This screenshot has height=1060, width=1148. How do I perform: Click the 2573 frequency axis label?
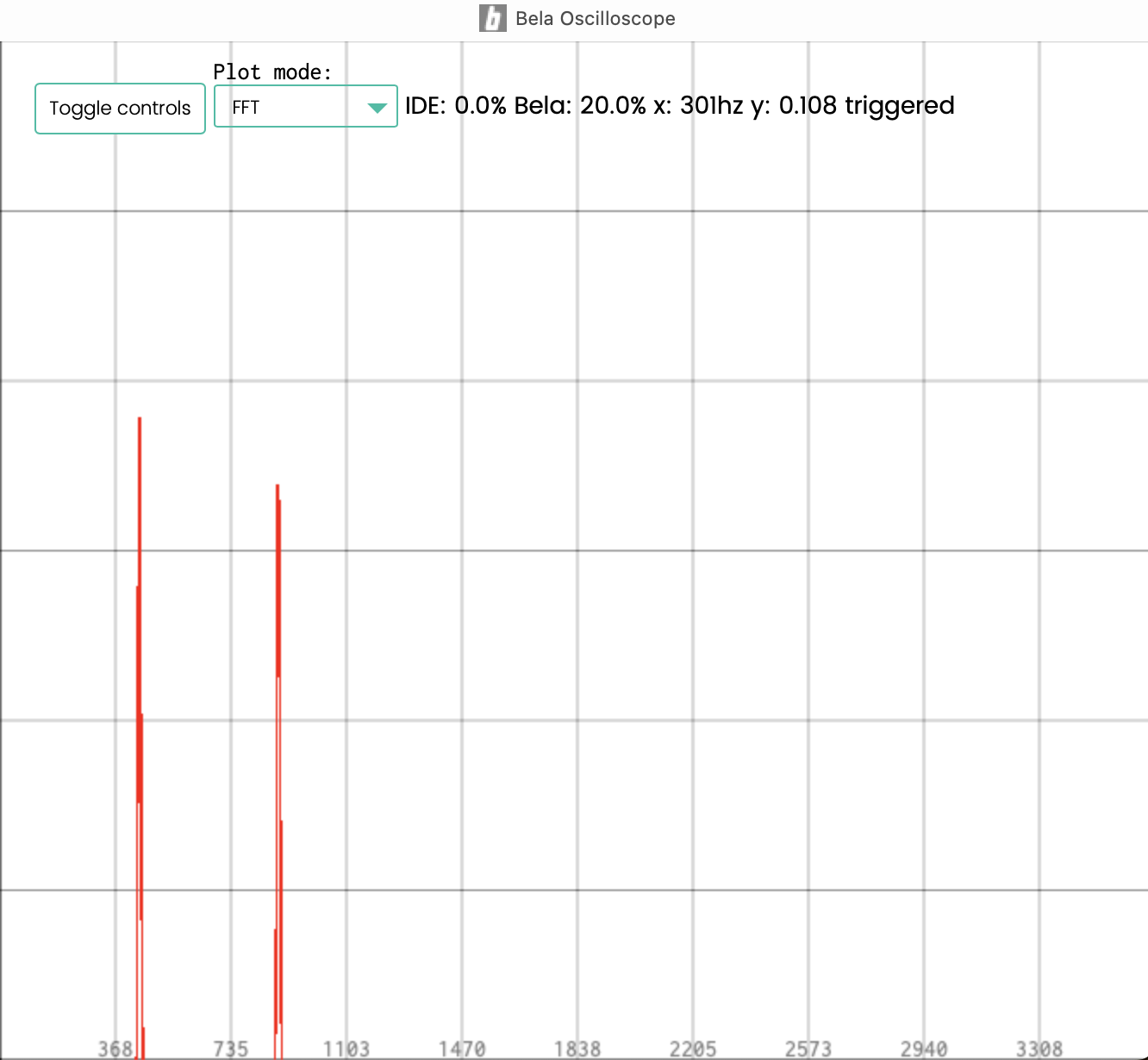pos(808,1049)
